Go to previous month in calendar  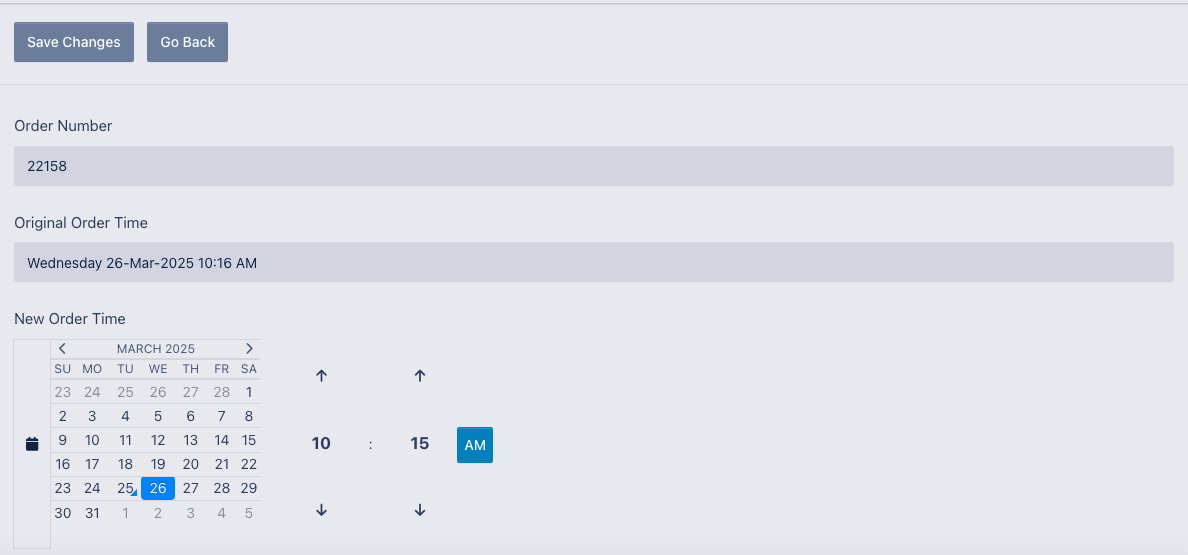[62, 349]
